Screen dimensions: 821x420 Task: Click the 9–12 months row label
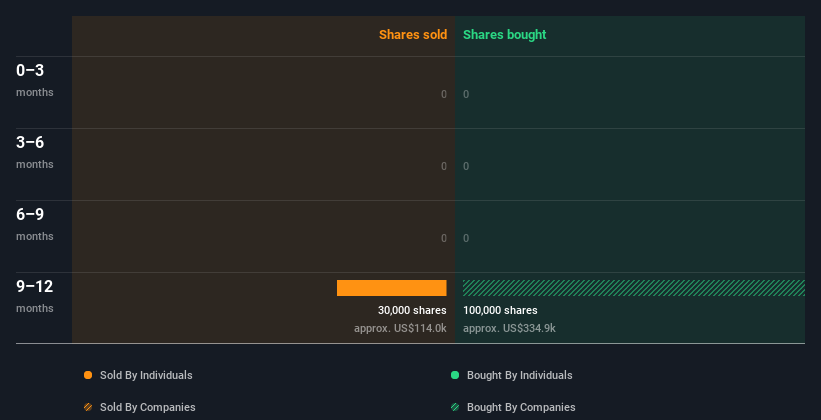coord(34,295)
